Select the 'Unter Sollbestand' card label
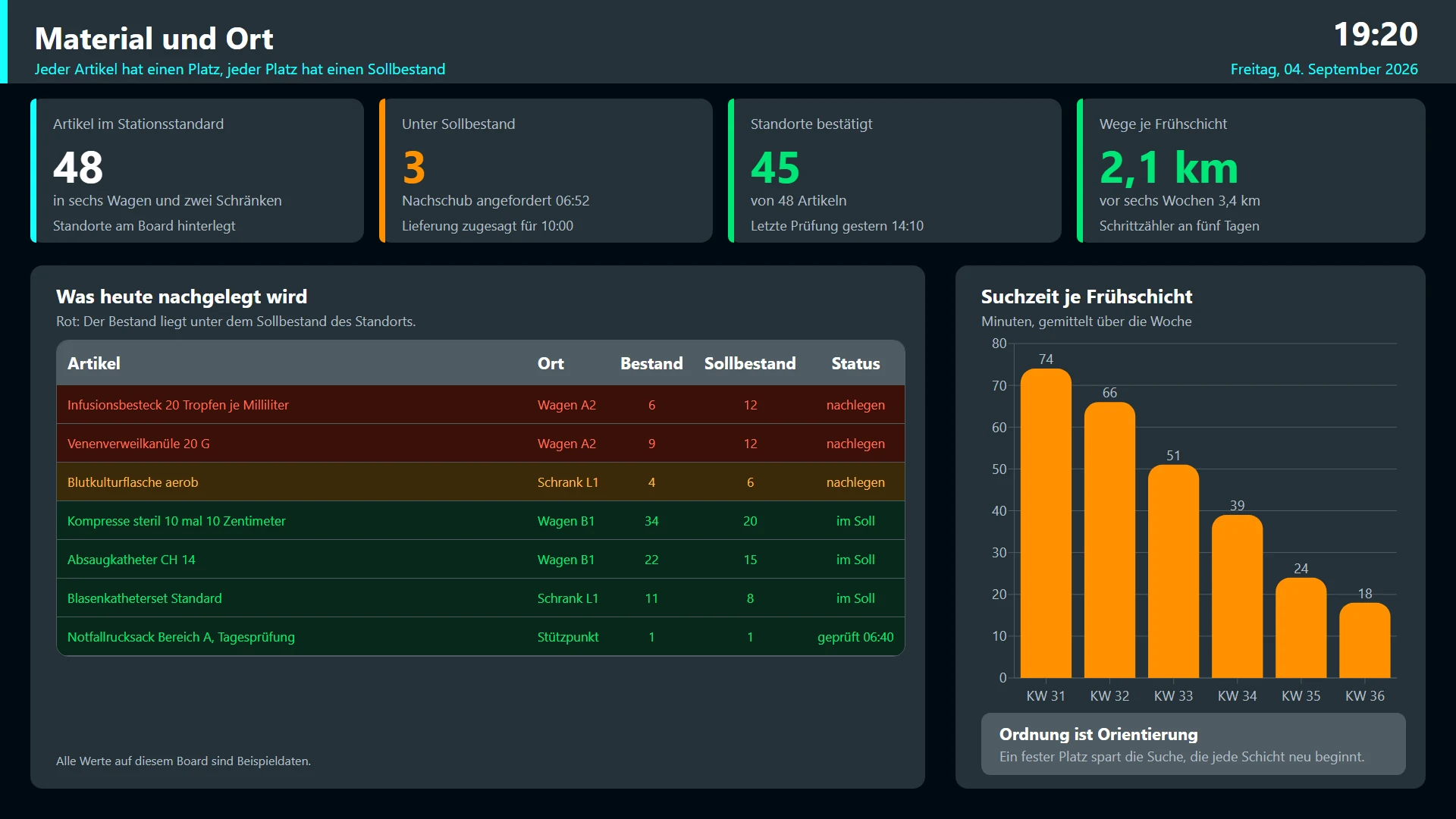The image size is (1456, 819). pyautogui.click(x=458, y=124)
